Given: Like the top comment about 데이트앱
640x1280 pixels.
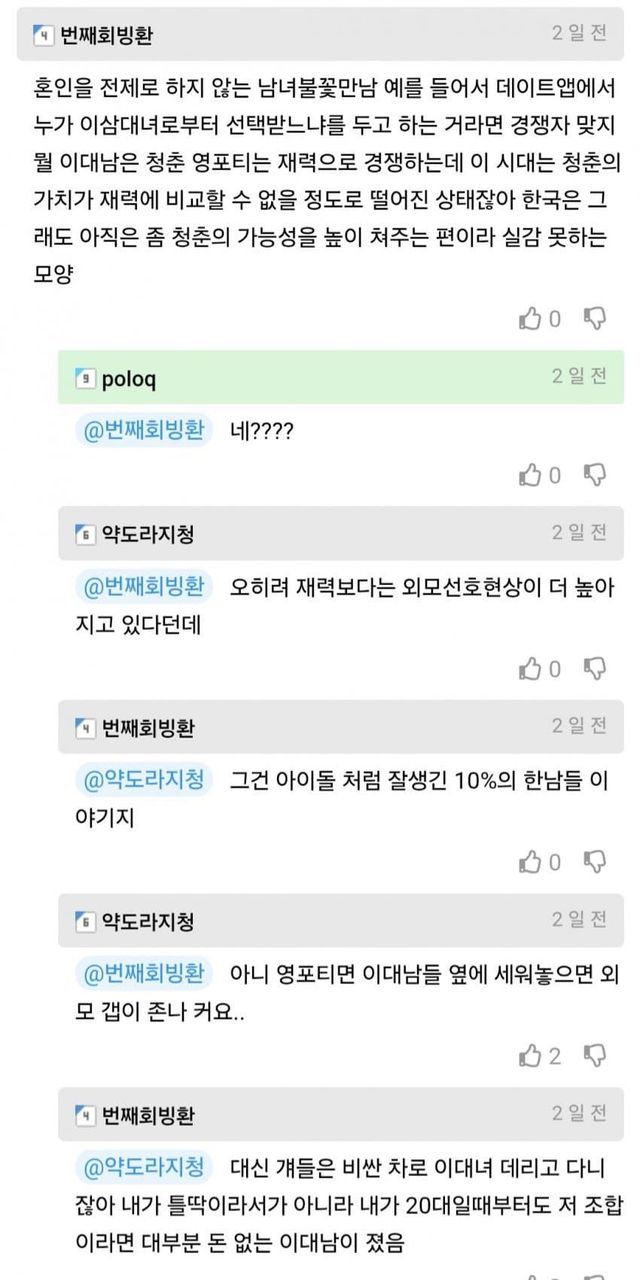Looking at the screenshot, I should pos(530,319).
